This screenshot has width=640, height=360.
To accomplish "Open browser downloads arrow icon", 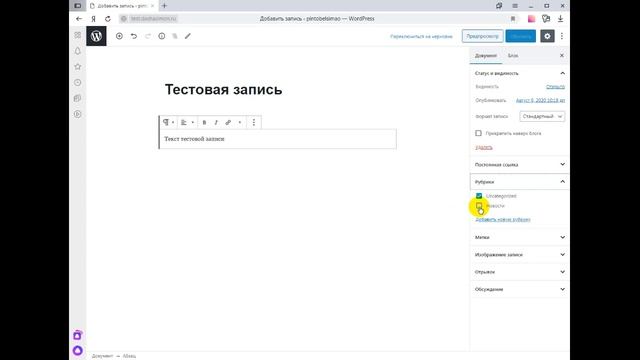I will pos(560,19).
